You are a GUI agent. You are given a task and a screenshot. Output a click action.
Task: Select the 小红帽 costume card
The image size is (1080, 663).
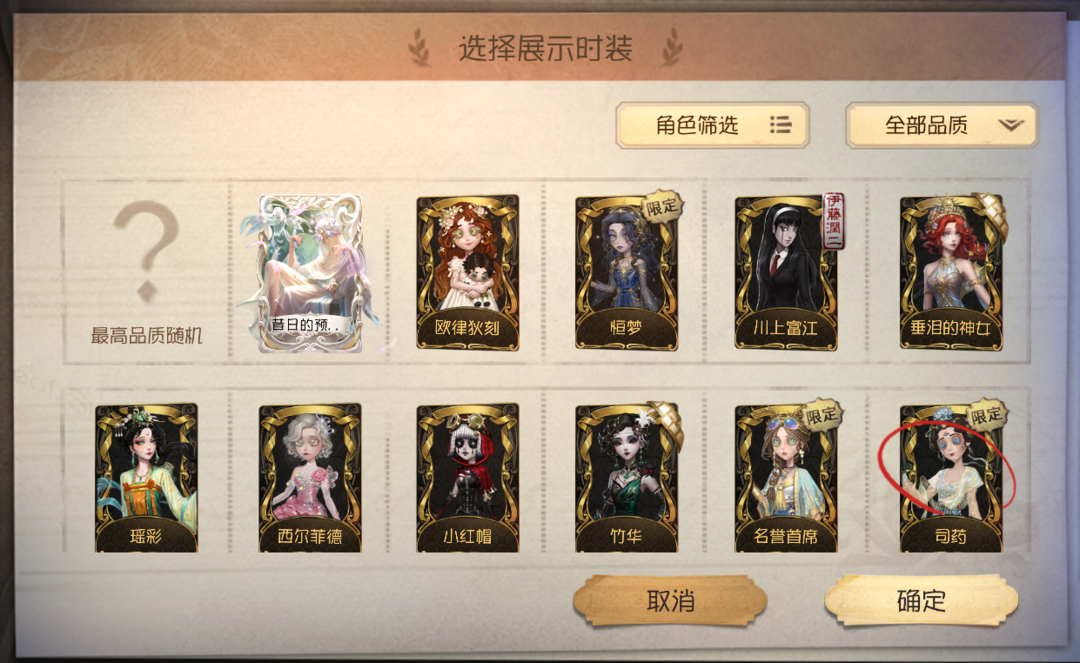click(468, 478)
